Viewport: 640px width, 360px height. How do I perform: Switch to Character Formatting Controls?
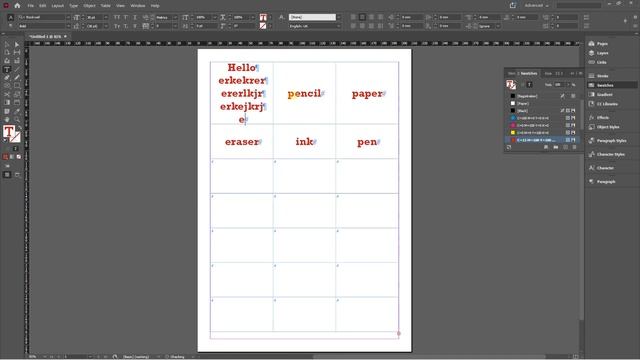click(11, 17)
